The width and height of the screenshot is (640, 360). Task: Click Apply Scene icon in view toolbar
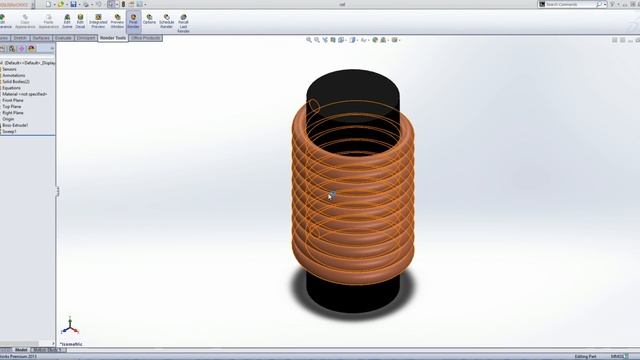(x=383, y=40)
